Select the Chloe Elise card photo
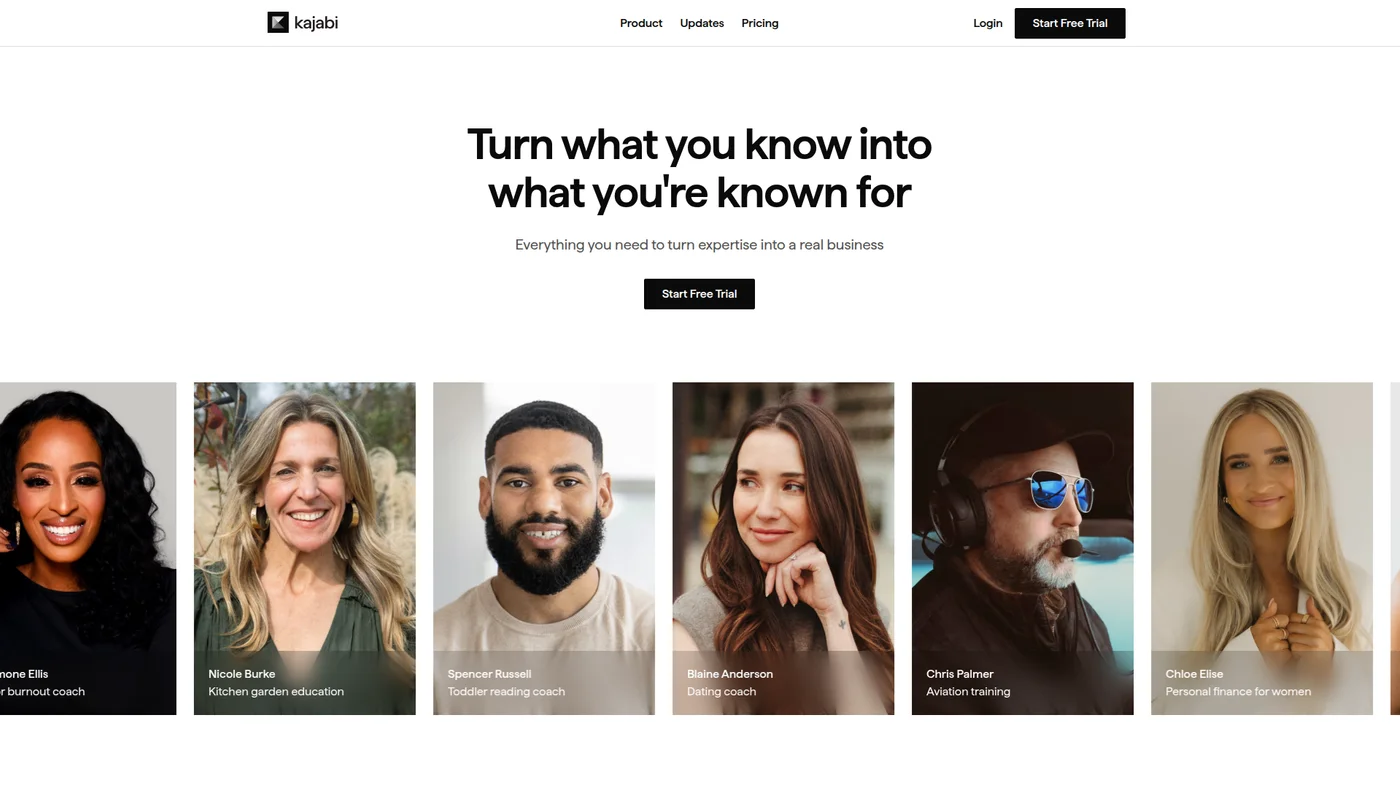Screen dimensions: 1400x788 point(1262,548)
